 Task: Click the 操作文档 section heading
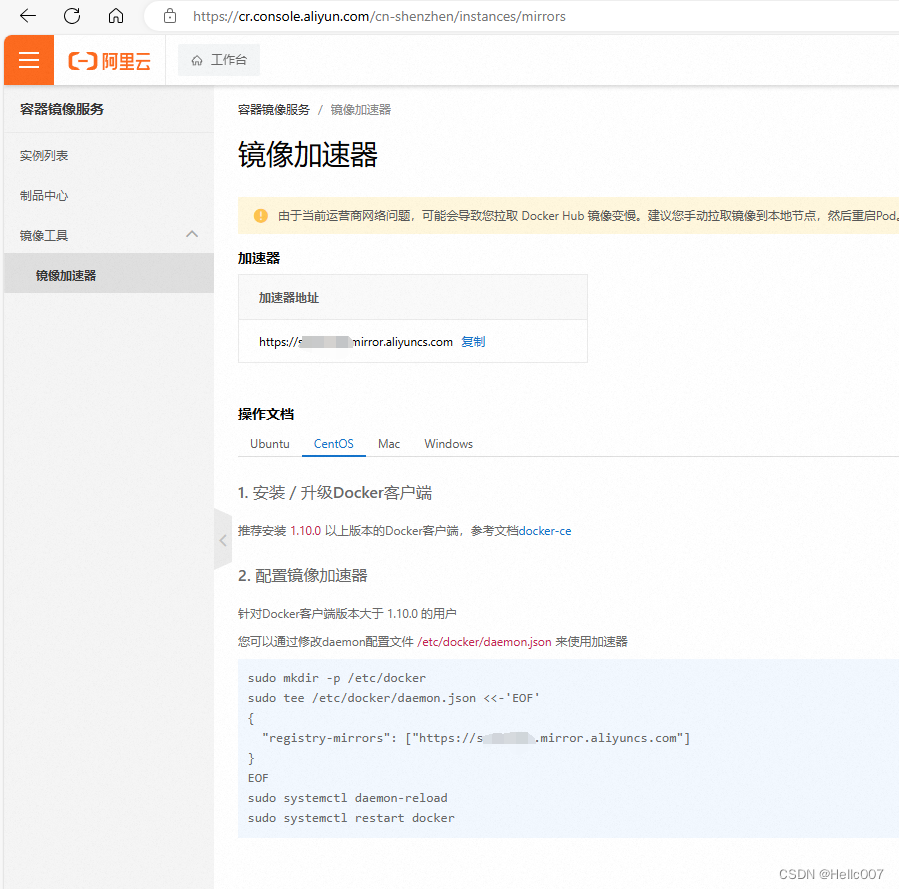266,414
